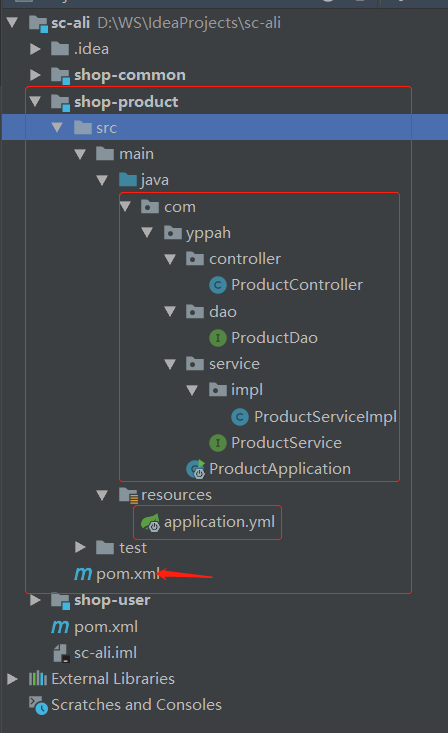This screenshot has width=448, height=733.
Task: Click the Maven icon of shop-product pom.xml
Action: tap(83, 574)
